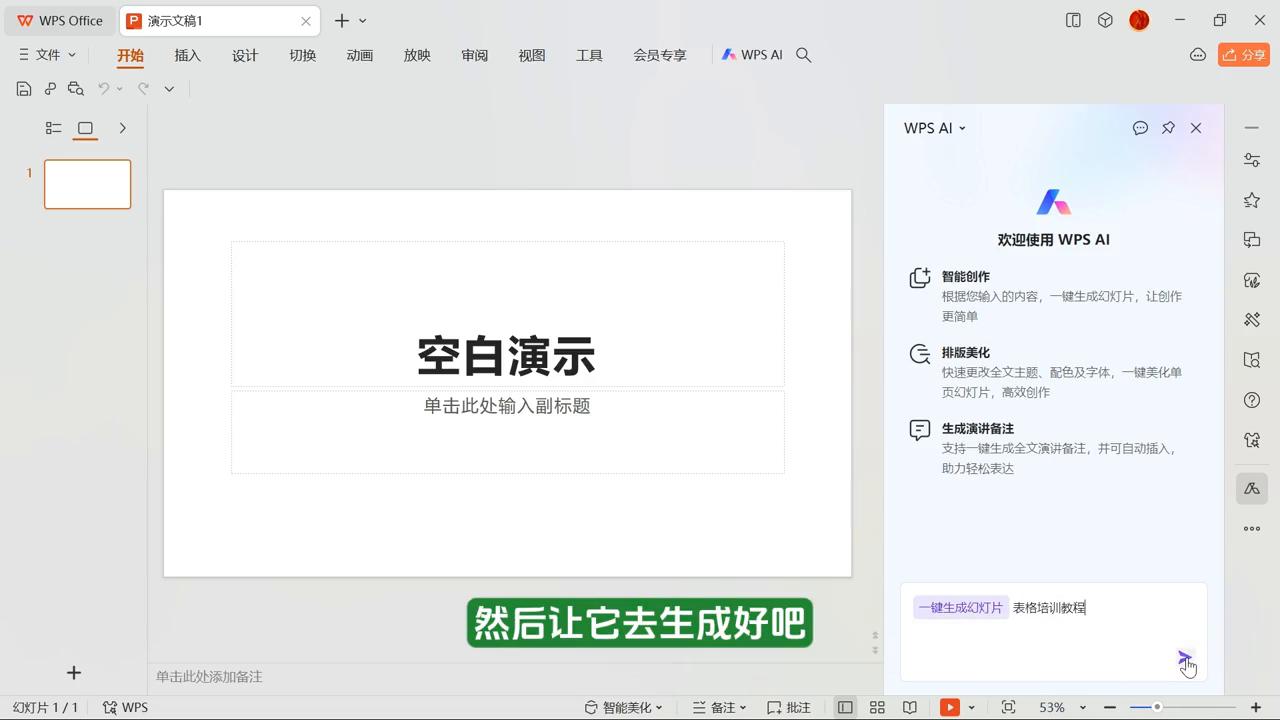Viewport: 1280px width, 720px height.
Task: Open the help question-mark icon in sidebar
Action: pos(1251,400)
